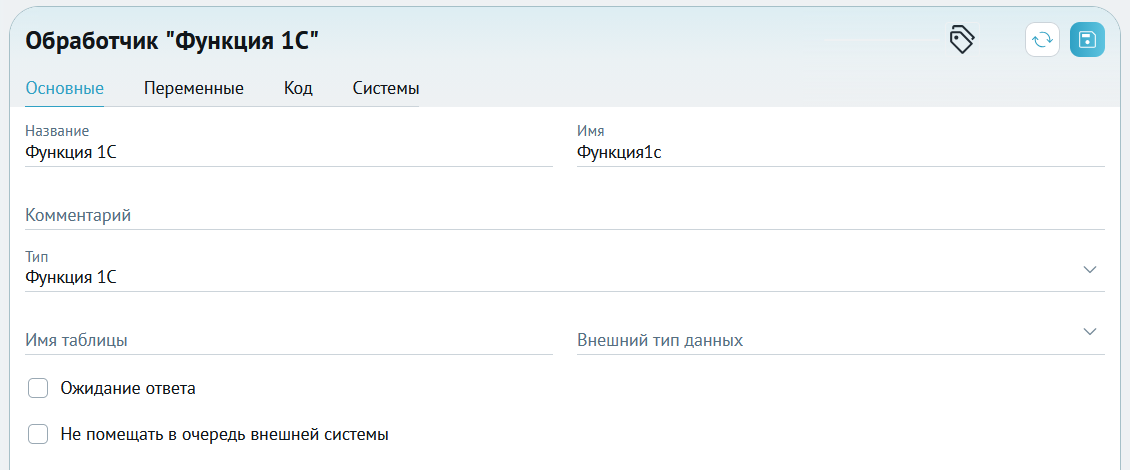Click the tags icon in the header
This screenshot has width=1130, height=470.
(x=962, y=40)
